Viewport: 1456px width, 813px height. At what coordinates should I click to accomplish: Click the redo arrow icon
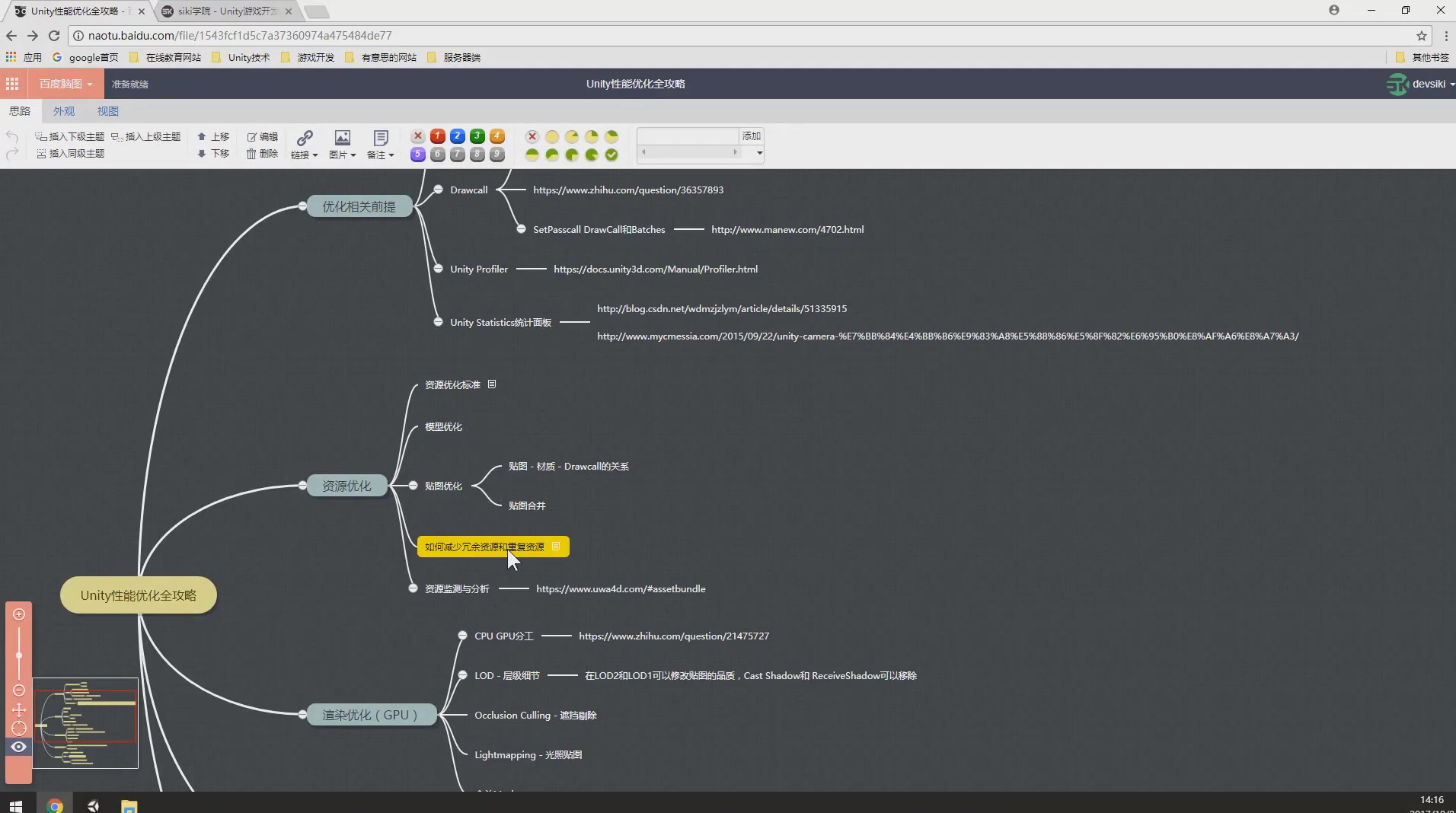(12, 154)
